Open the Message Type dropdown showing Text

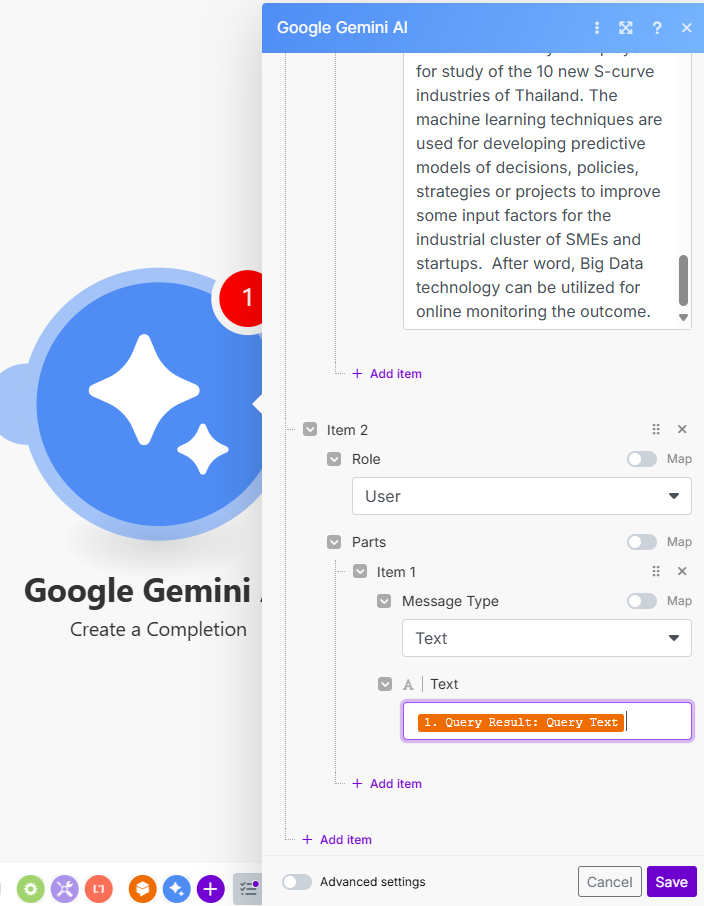coord(546,638)
